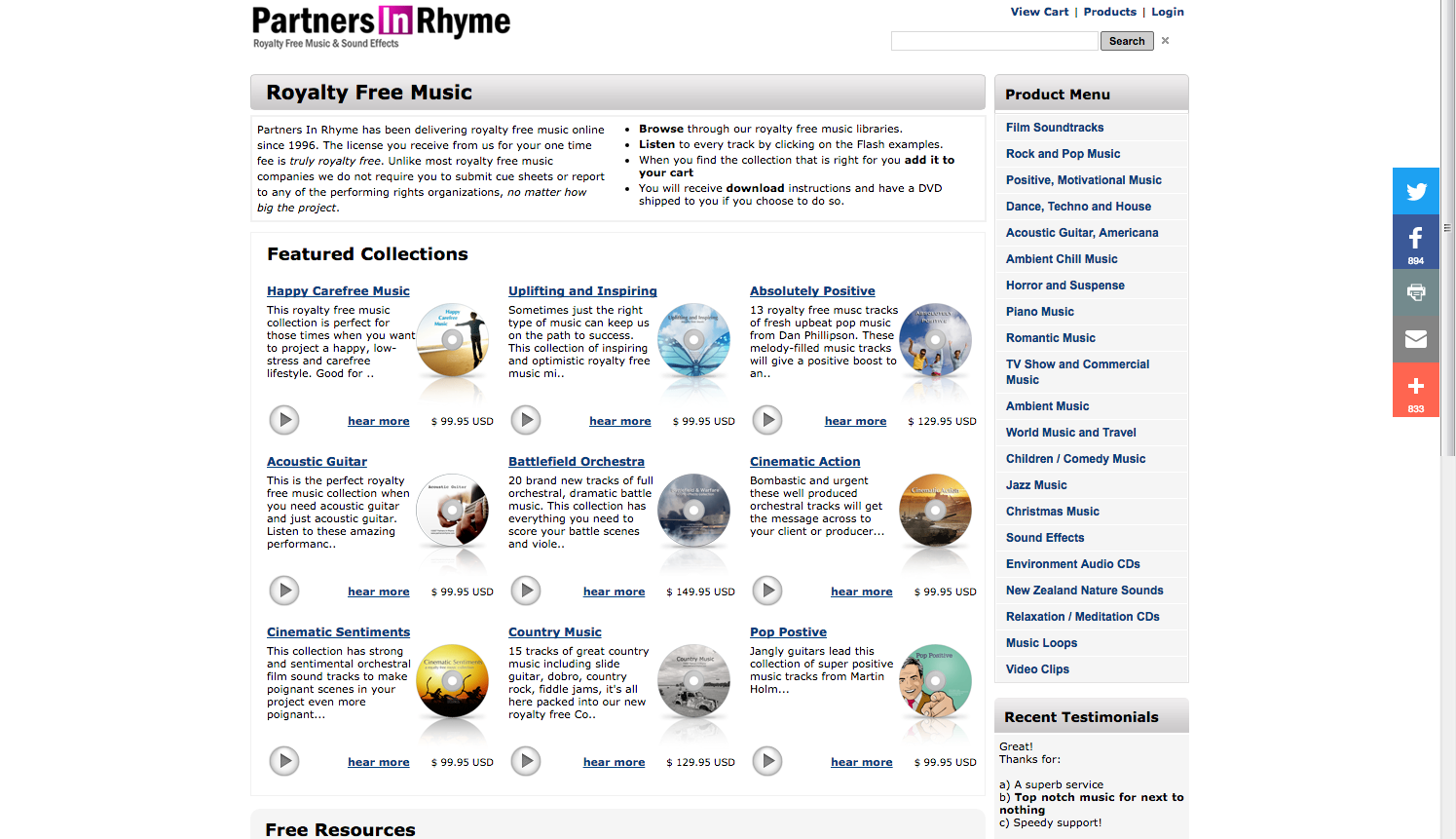Viewport: 1456px width, 839px height.
Task: Click Battlefield Orchestra CD cover
Action: 694,511
